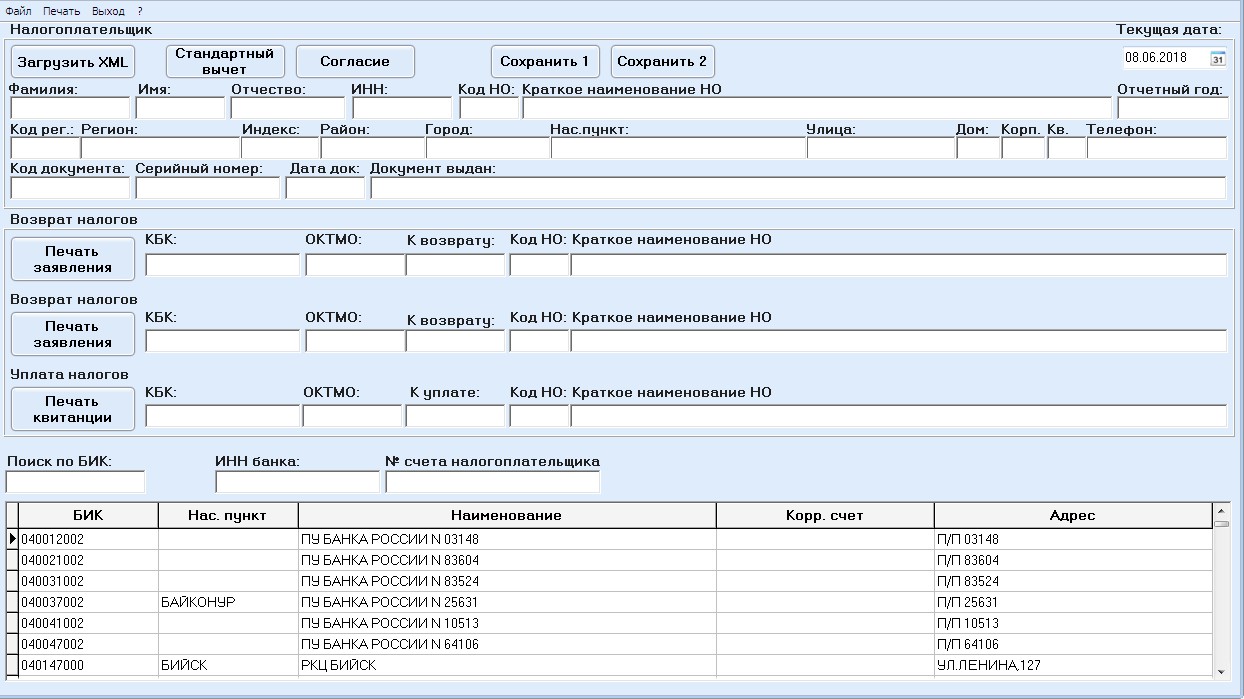Focus the Дата док. input field
Screen dimensions: 1244x699
[x=325, y=188]
